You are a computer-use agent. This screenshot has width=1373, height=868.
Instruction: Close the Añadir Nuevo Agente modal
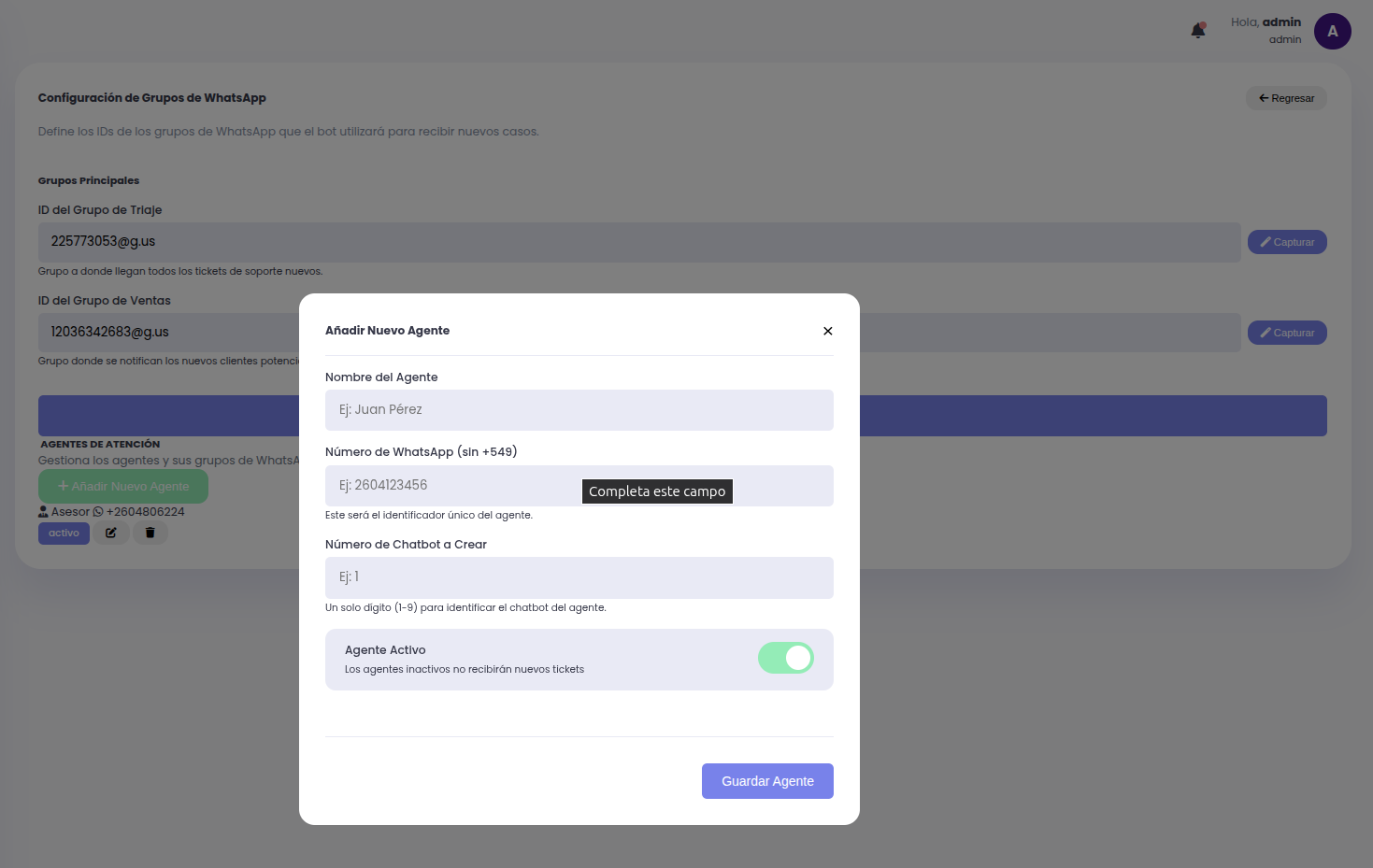click(827, 331)
